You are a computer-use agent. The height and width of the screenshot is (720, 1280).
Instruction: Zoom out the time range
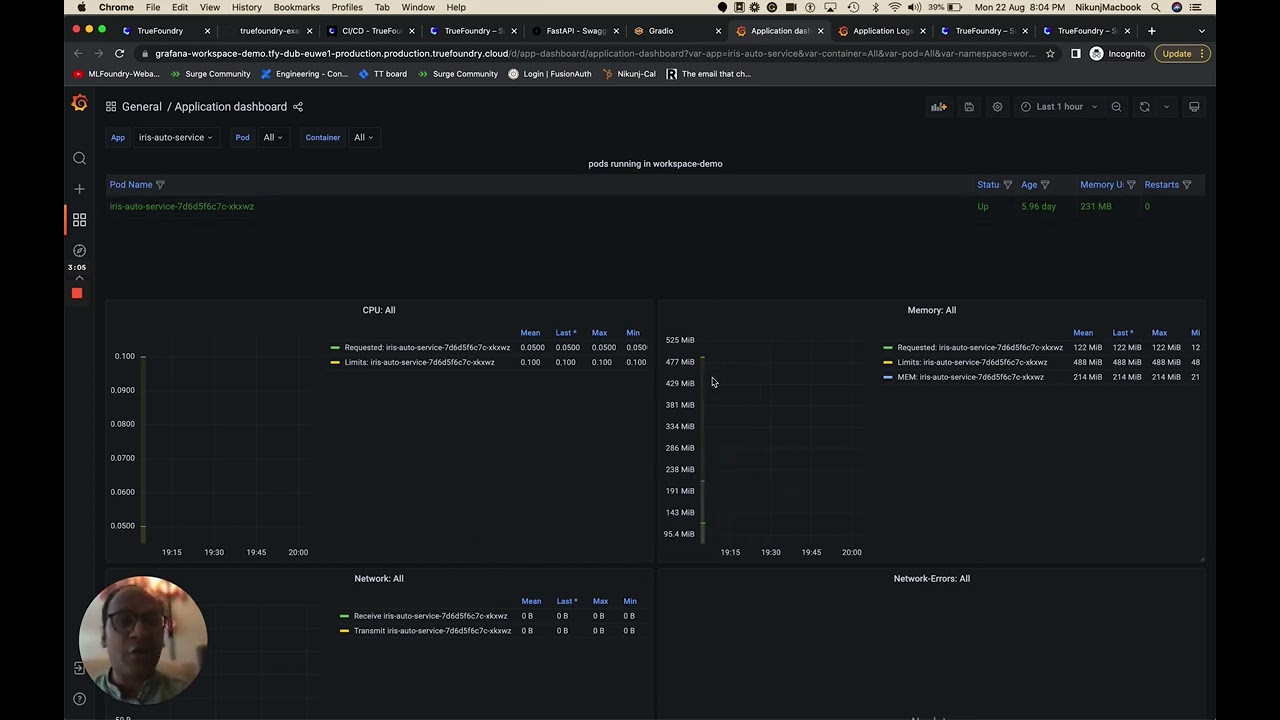tap(1116, 107)
